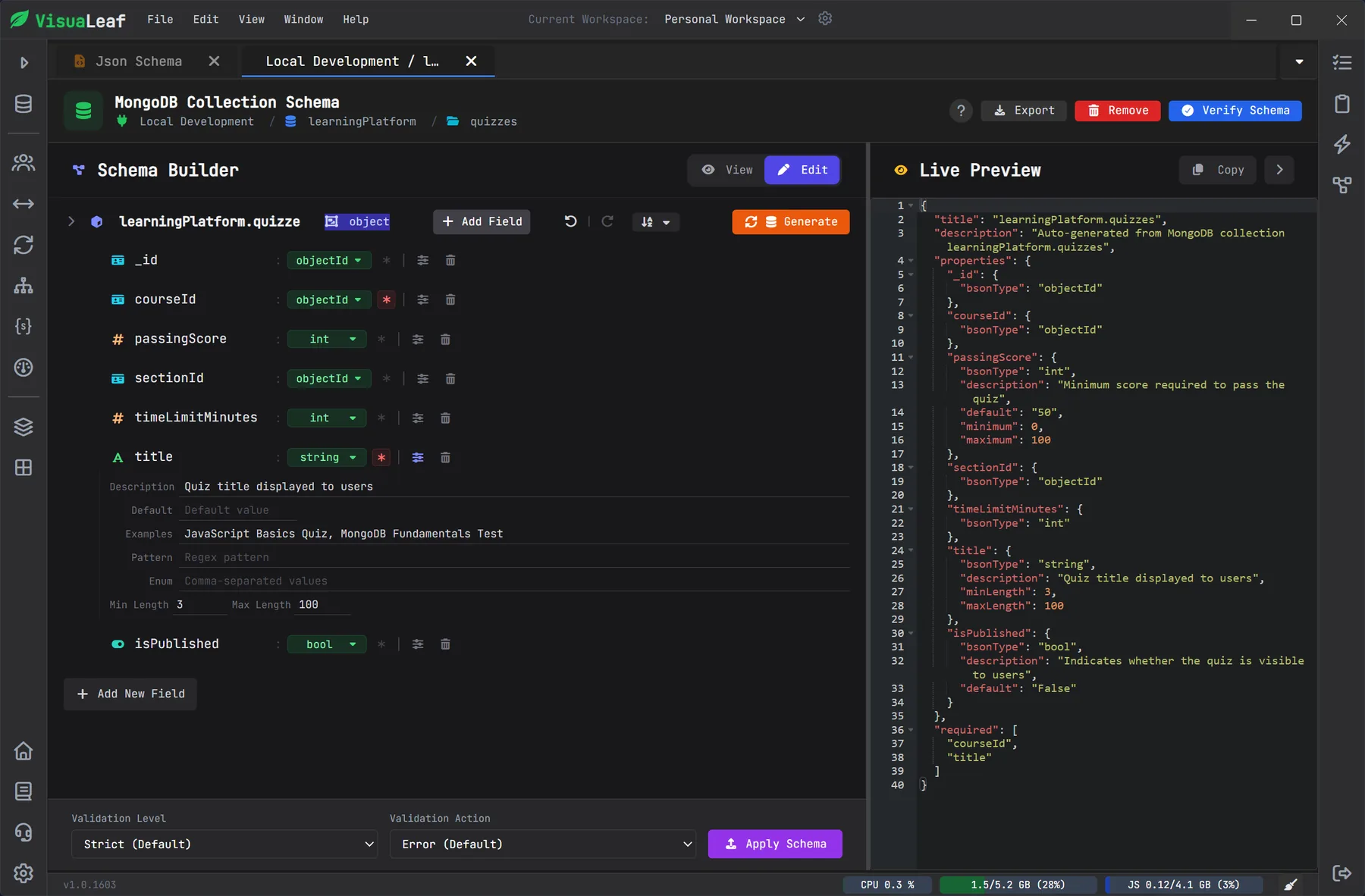This screenshot has height=896, width=1365.
Task: Click the Apply Schema button
Action: point(775,844)
